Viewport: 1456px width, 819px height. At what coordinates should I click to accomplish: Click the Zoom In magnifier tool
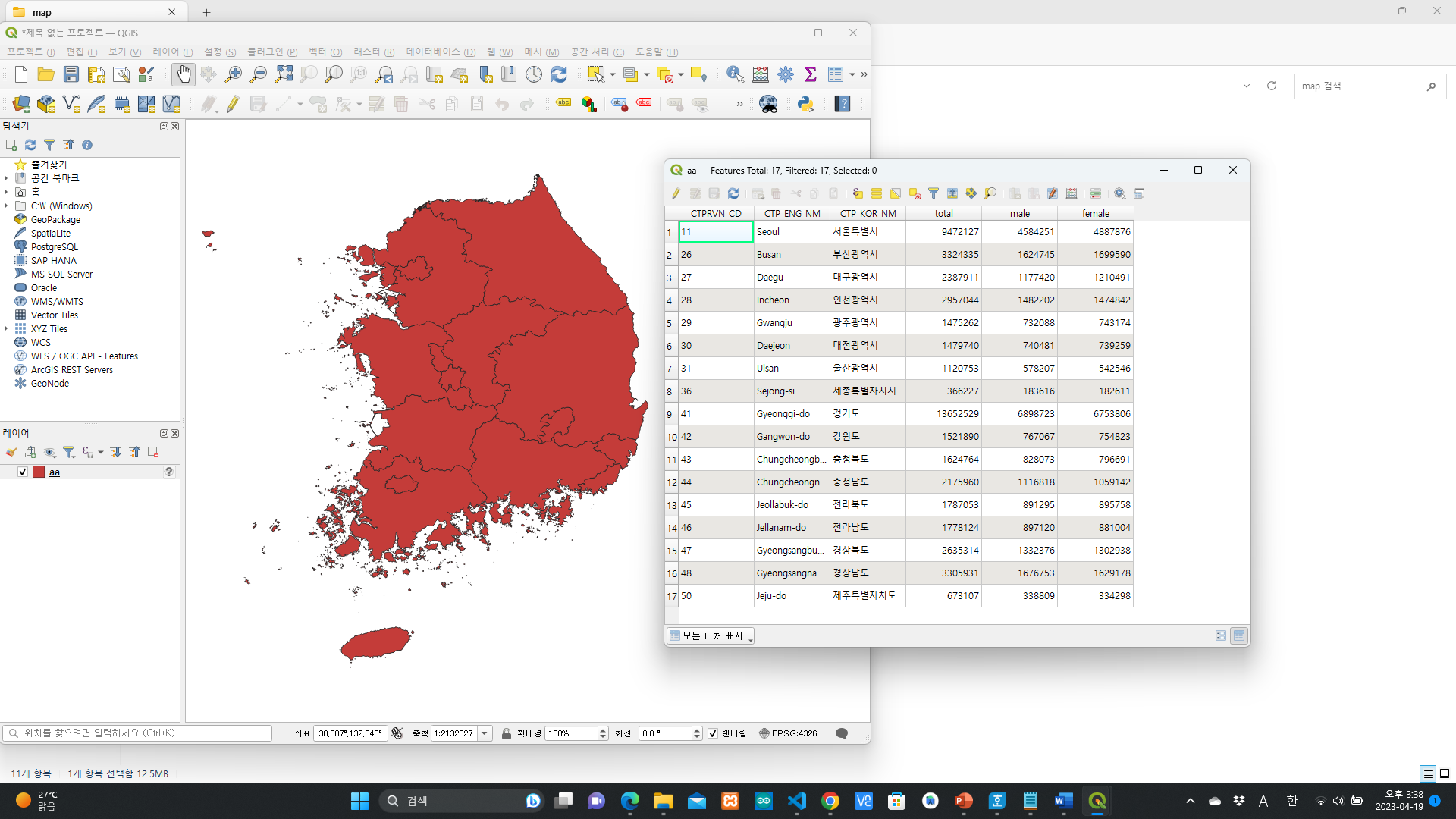coord(233,74)
